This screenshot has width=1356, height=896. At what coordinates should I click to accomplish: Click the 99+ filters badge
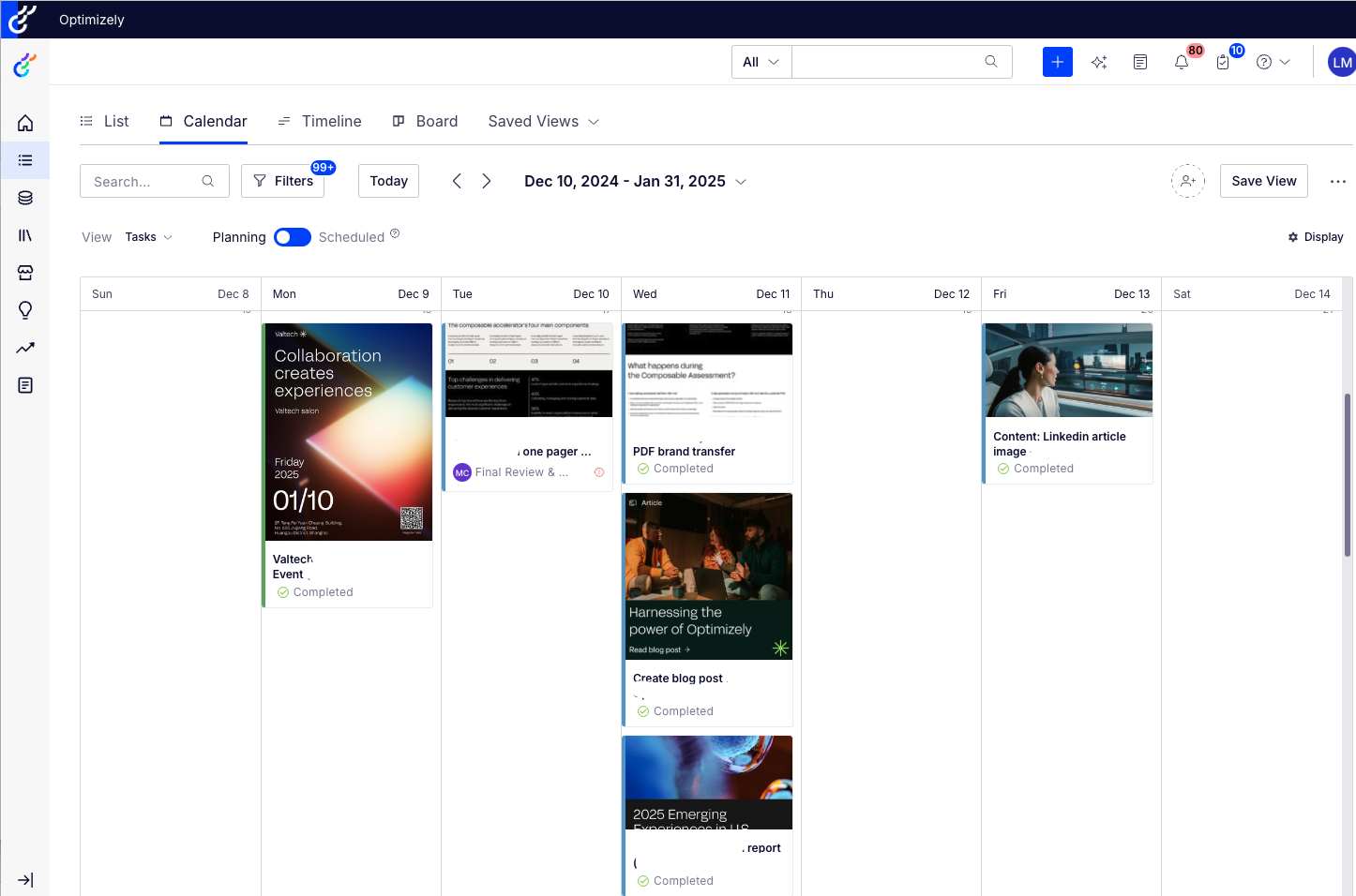click(x=324, y=168)
